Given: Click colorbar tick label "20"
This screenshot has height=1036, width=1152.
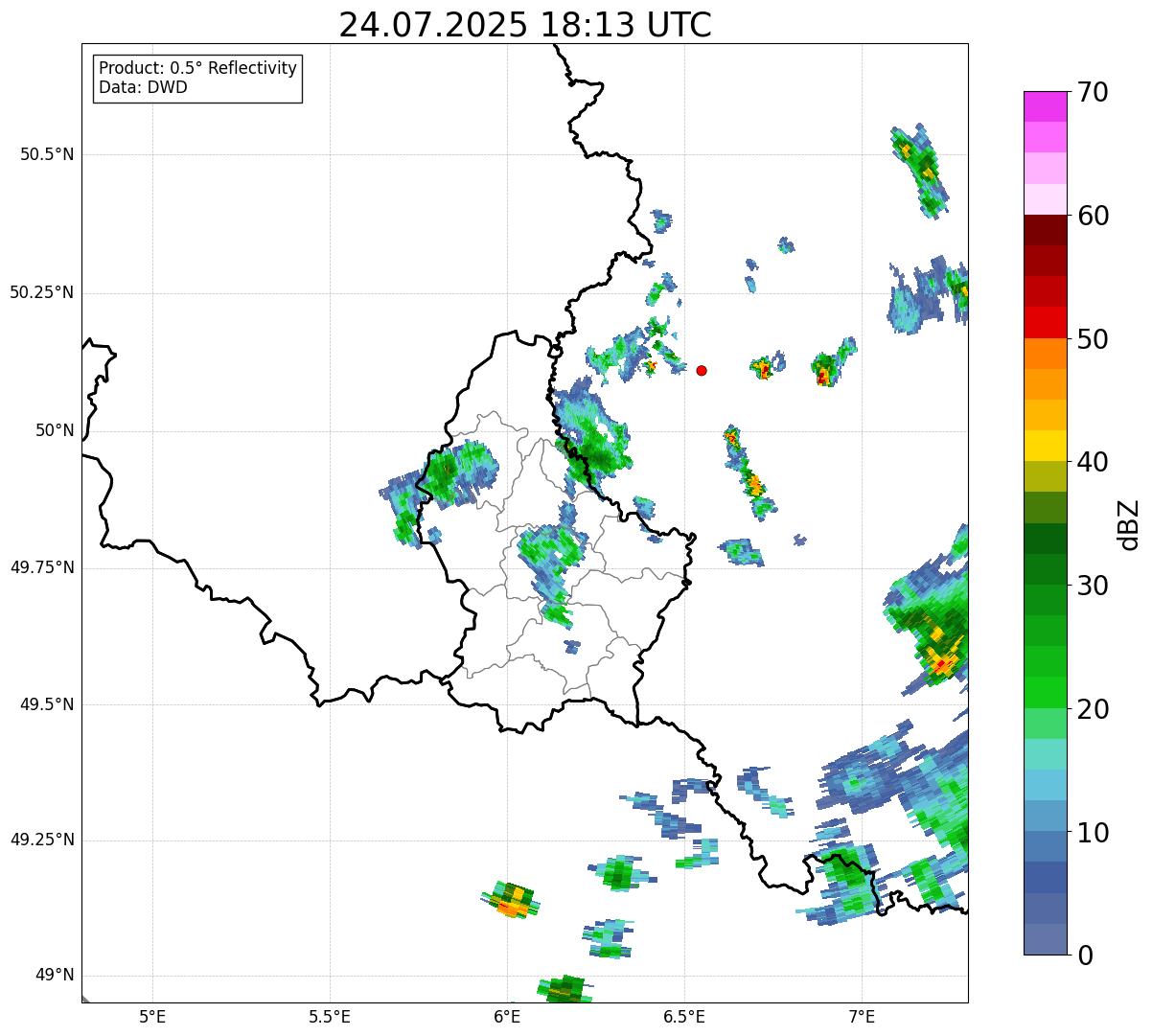Looking at the screenshot, I should click(x=1093, y=709).
